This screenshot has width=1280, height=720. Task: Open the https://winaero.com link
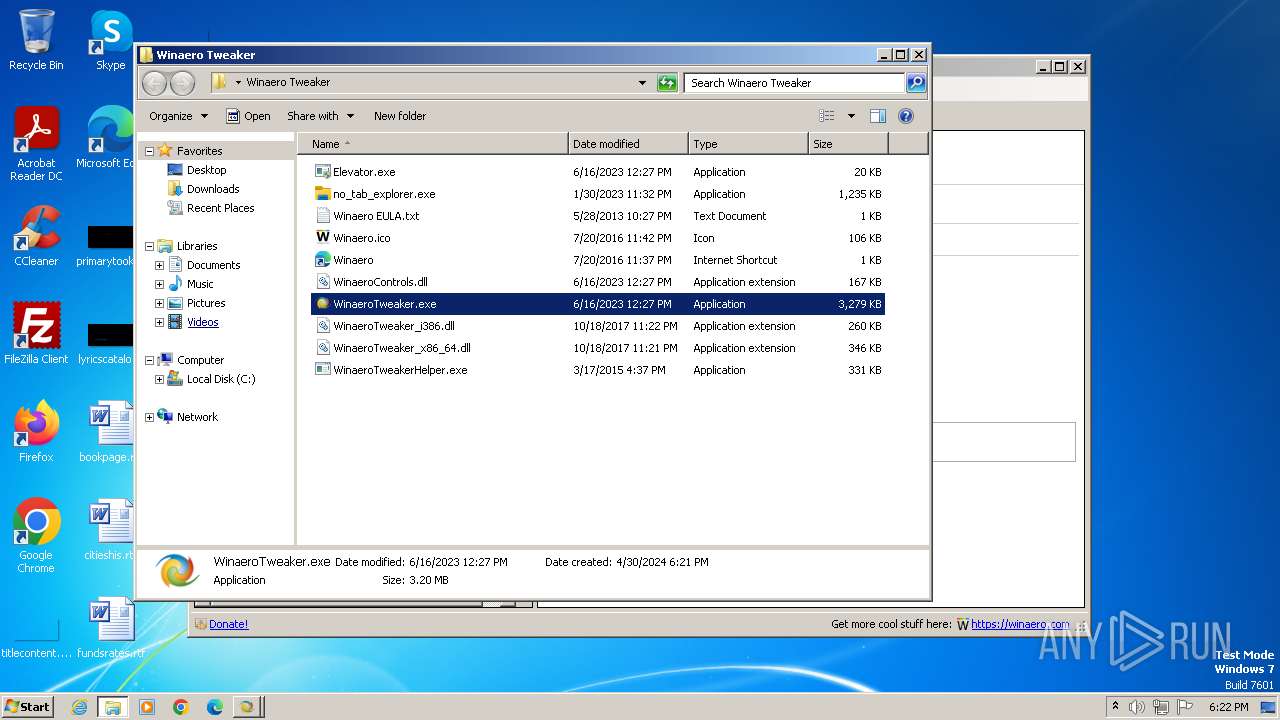pos(1020,624)
